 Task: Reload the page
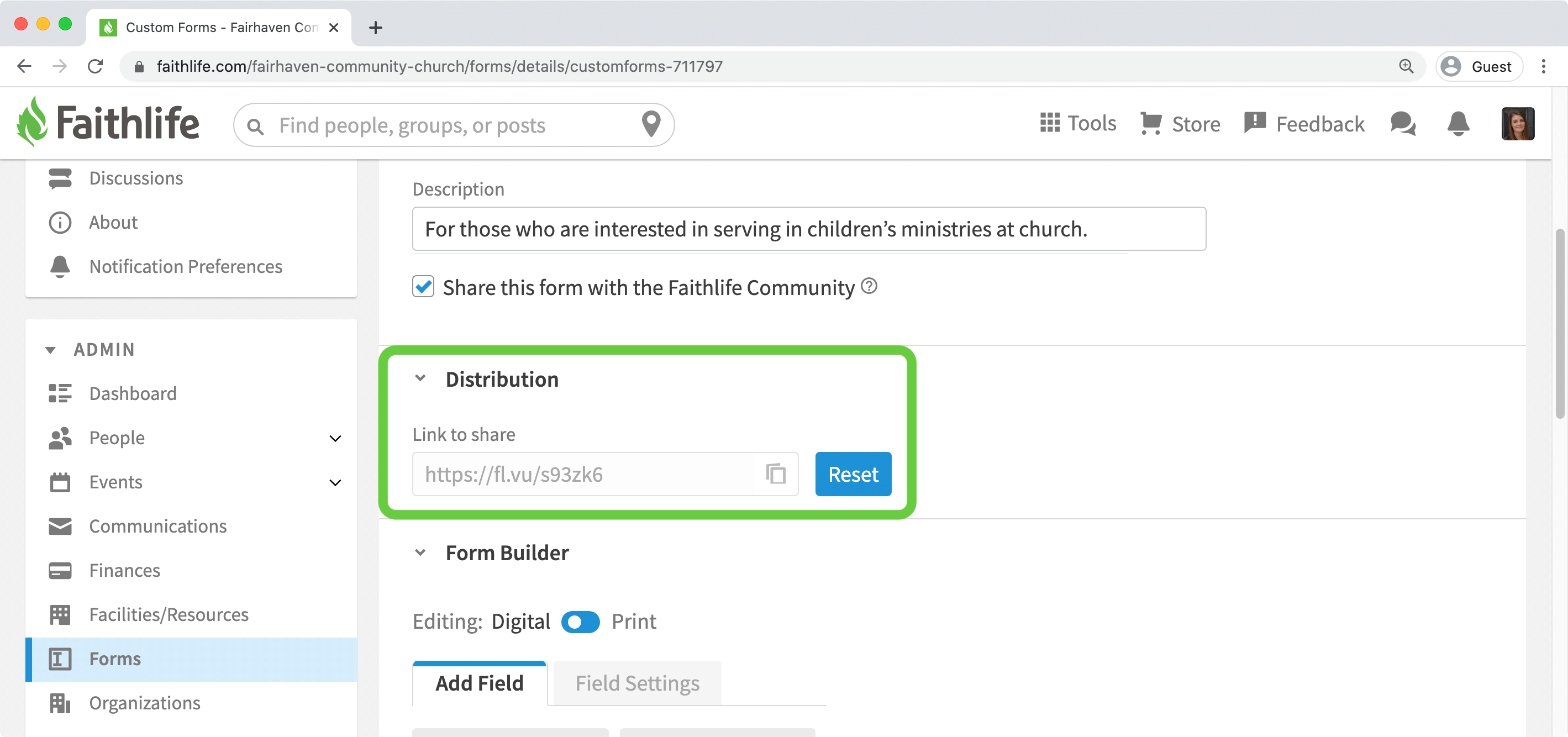(96, 66)
